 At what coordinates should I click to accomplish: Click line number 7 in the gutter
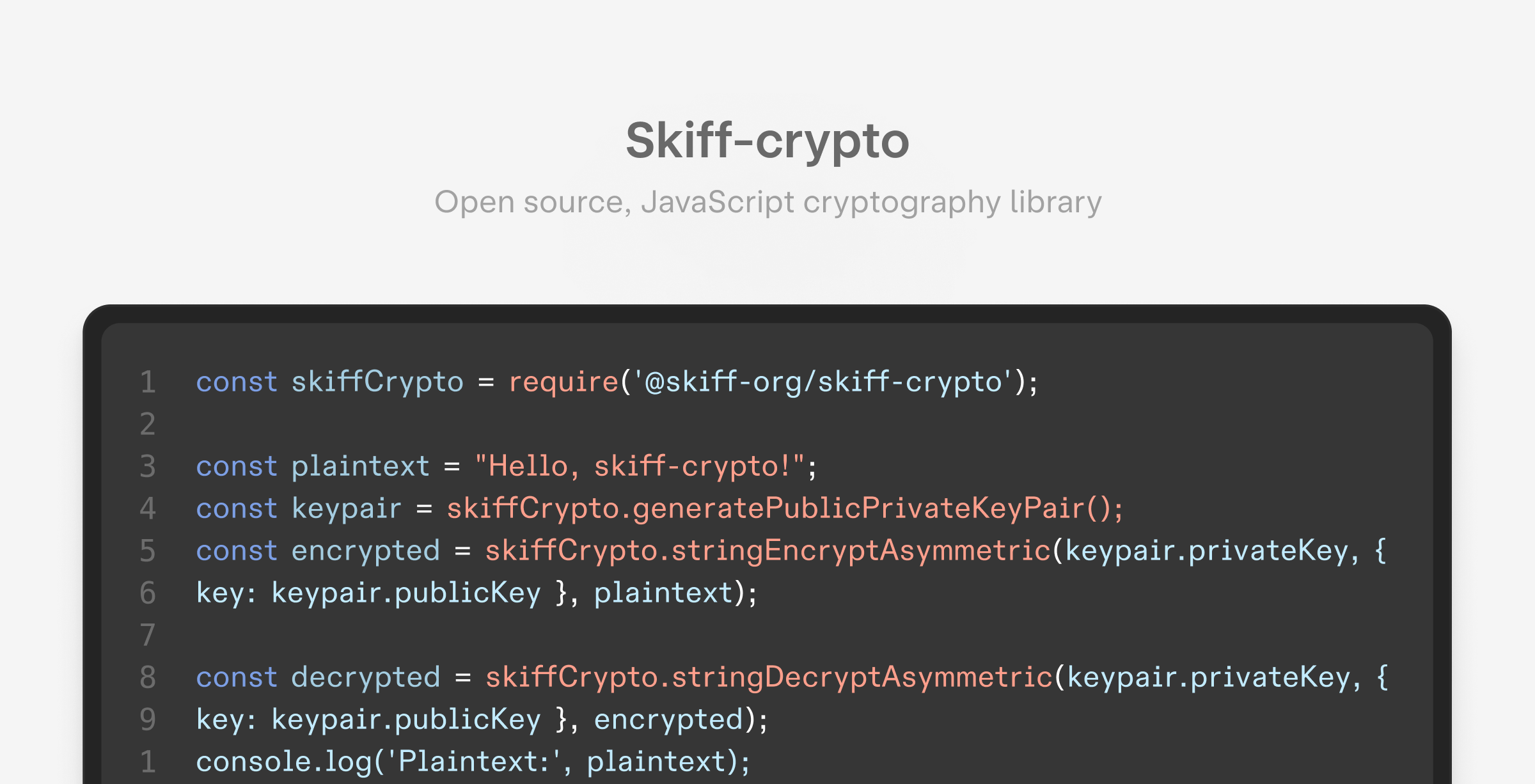pyautogui.click(x=148, y=636)
